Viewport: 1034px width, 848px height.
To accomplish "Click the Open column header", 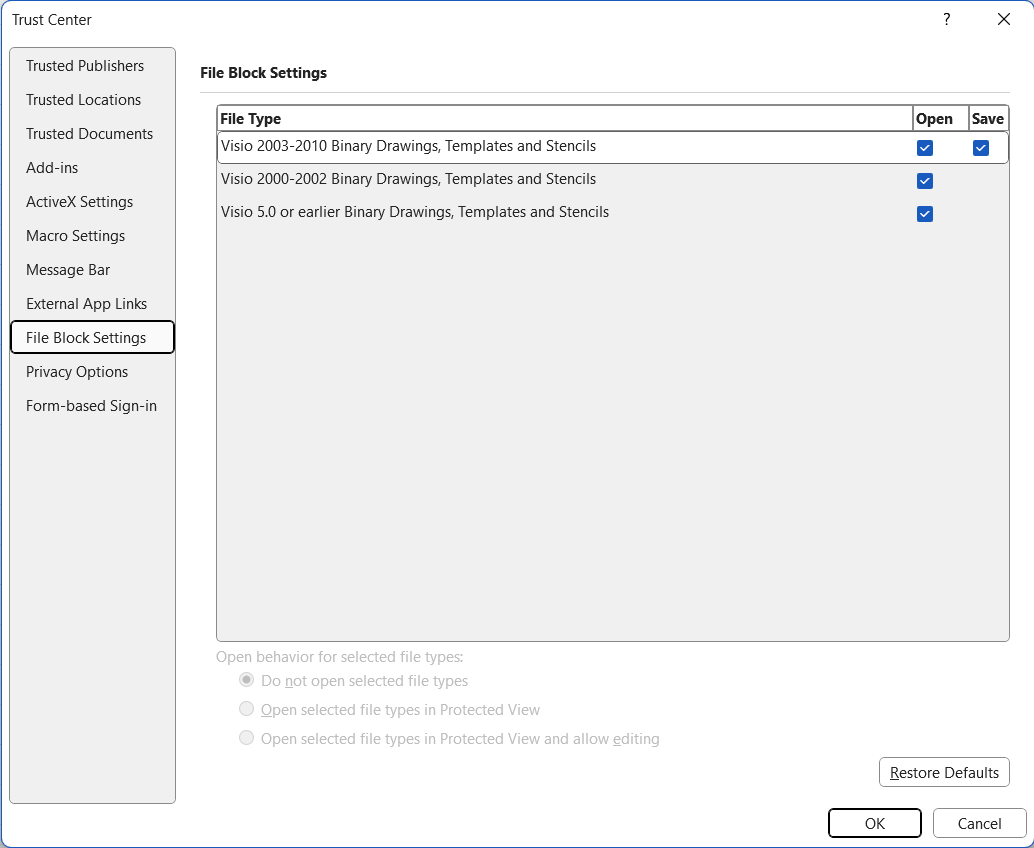I will pos(940,119).
